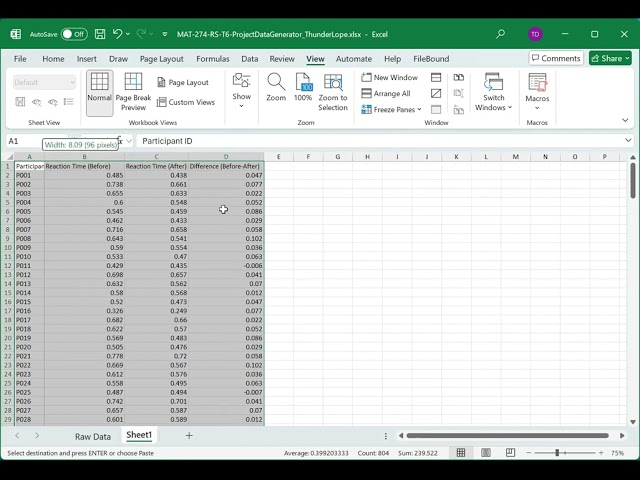Click Arrange All
Screen dimensions: 640x480
click(386, 93)
